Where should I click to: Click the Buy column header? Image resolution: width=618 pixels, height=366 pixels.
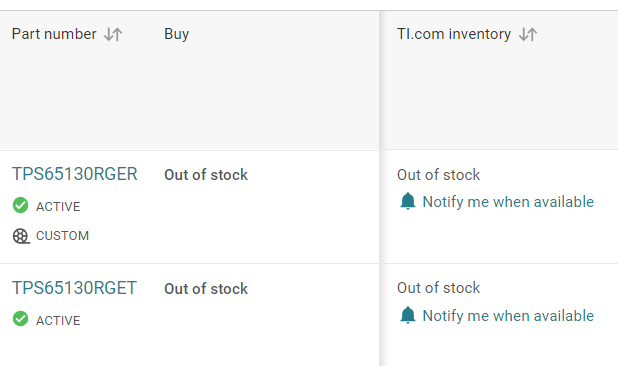coord(177,34)
